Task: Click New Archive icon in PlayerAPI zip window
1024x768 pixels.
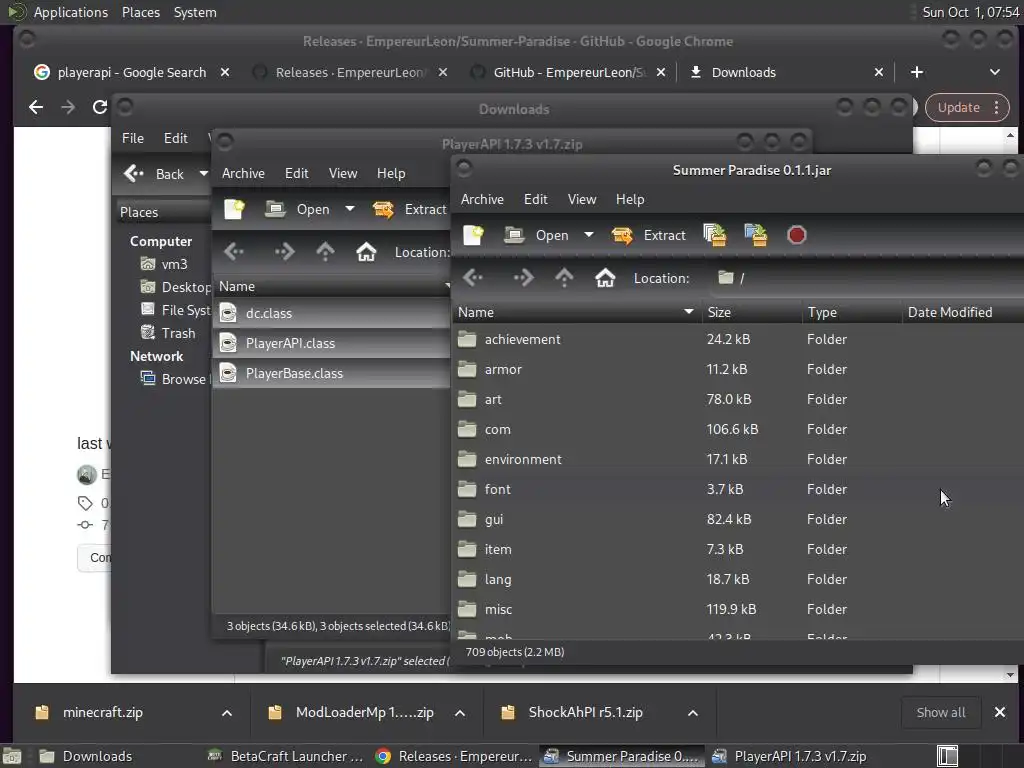Action: [234, 209]
